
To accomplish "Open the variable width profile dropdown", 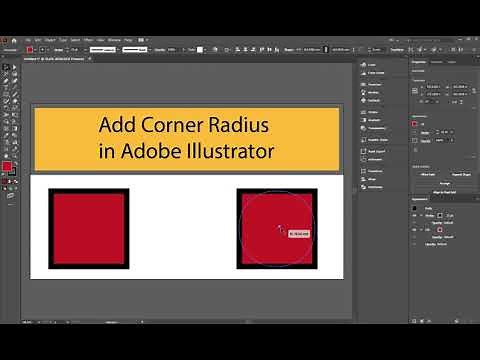I will 118,50.
